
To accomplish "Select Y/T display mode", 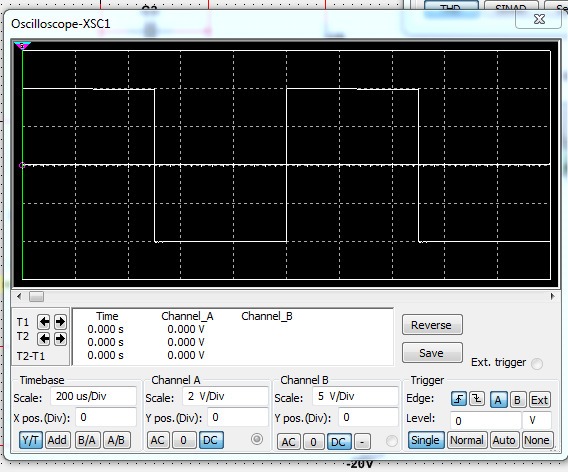I will click(x=30, y=440).
